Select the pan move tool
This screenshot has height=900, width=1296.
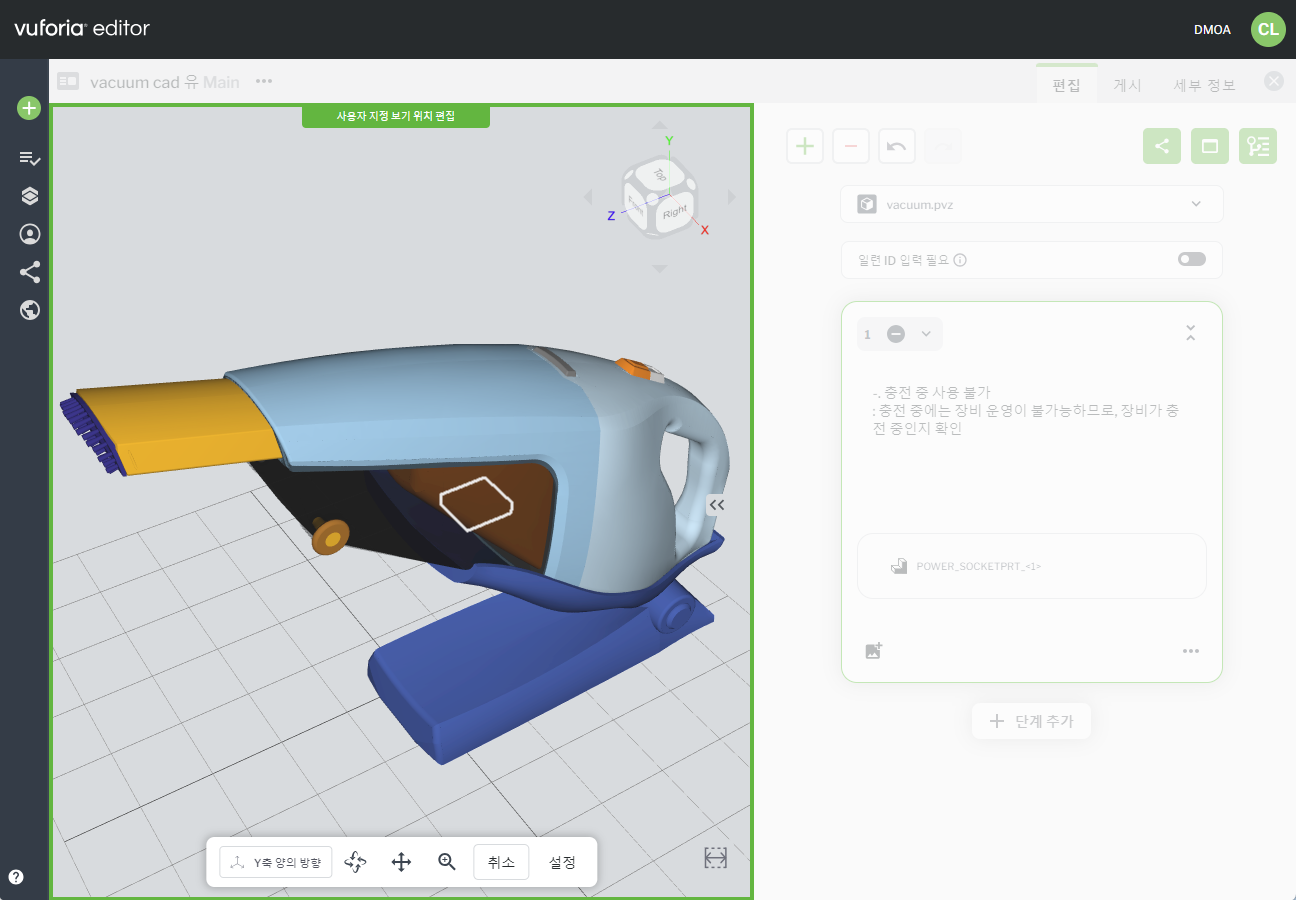pos(401,862)
